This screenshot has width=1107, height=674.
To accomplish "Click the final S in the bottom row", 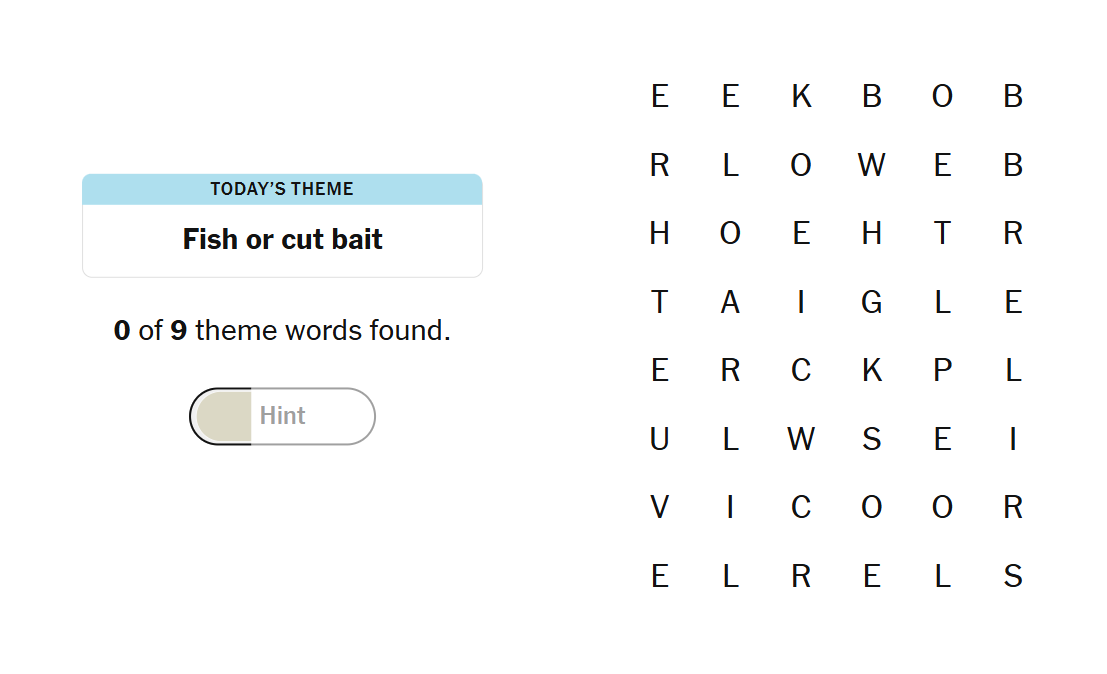I will coord(1013,575).
